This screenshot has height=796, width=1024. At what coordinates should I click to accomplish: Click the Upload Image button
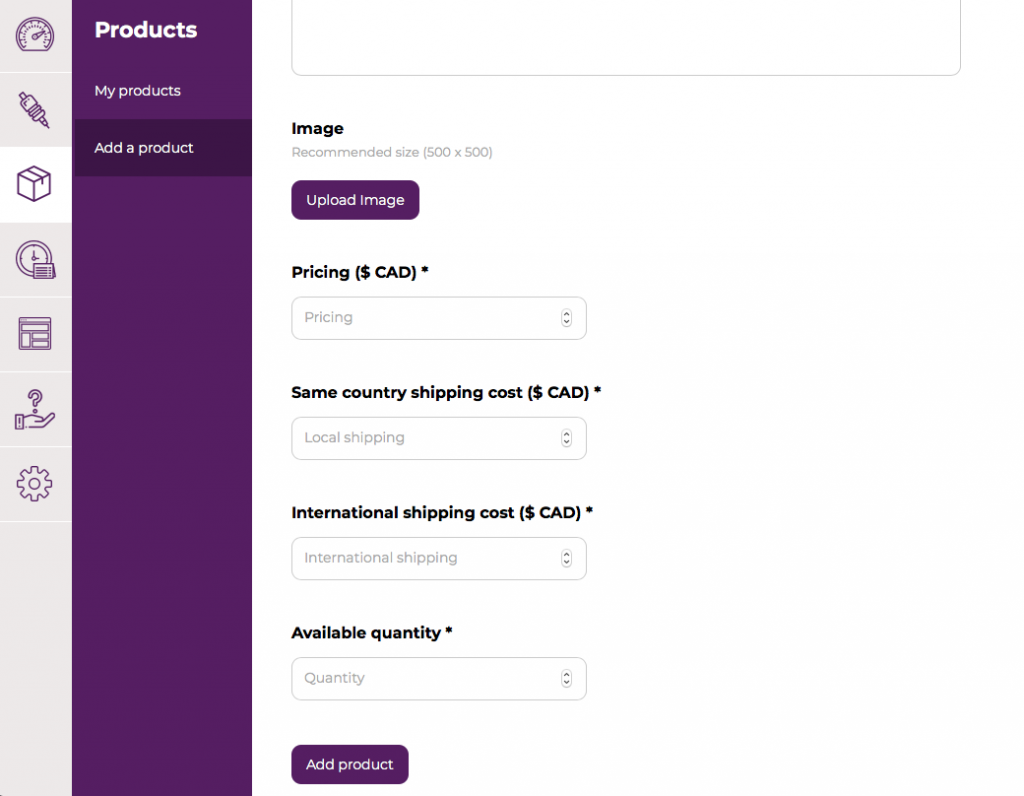coord(355,200)
